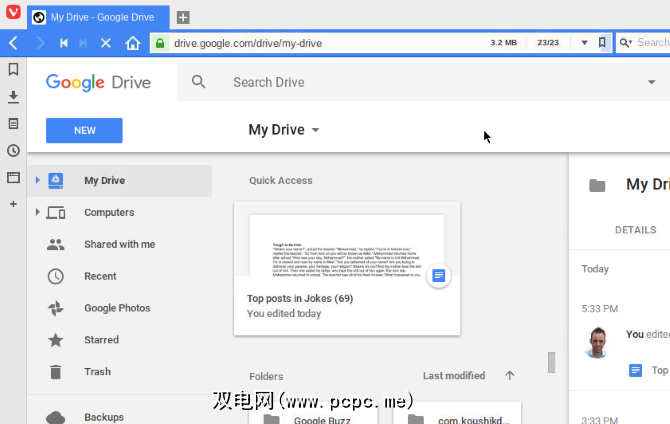Image resolution: width=670 pixels, height=424 pixels.
Task: Go to the browser home page
Action: pos(132,43)
